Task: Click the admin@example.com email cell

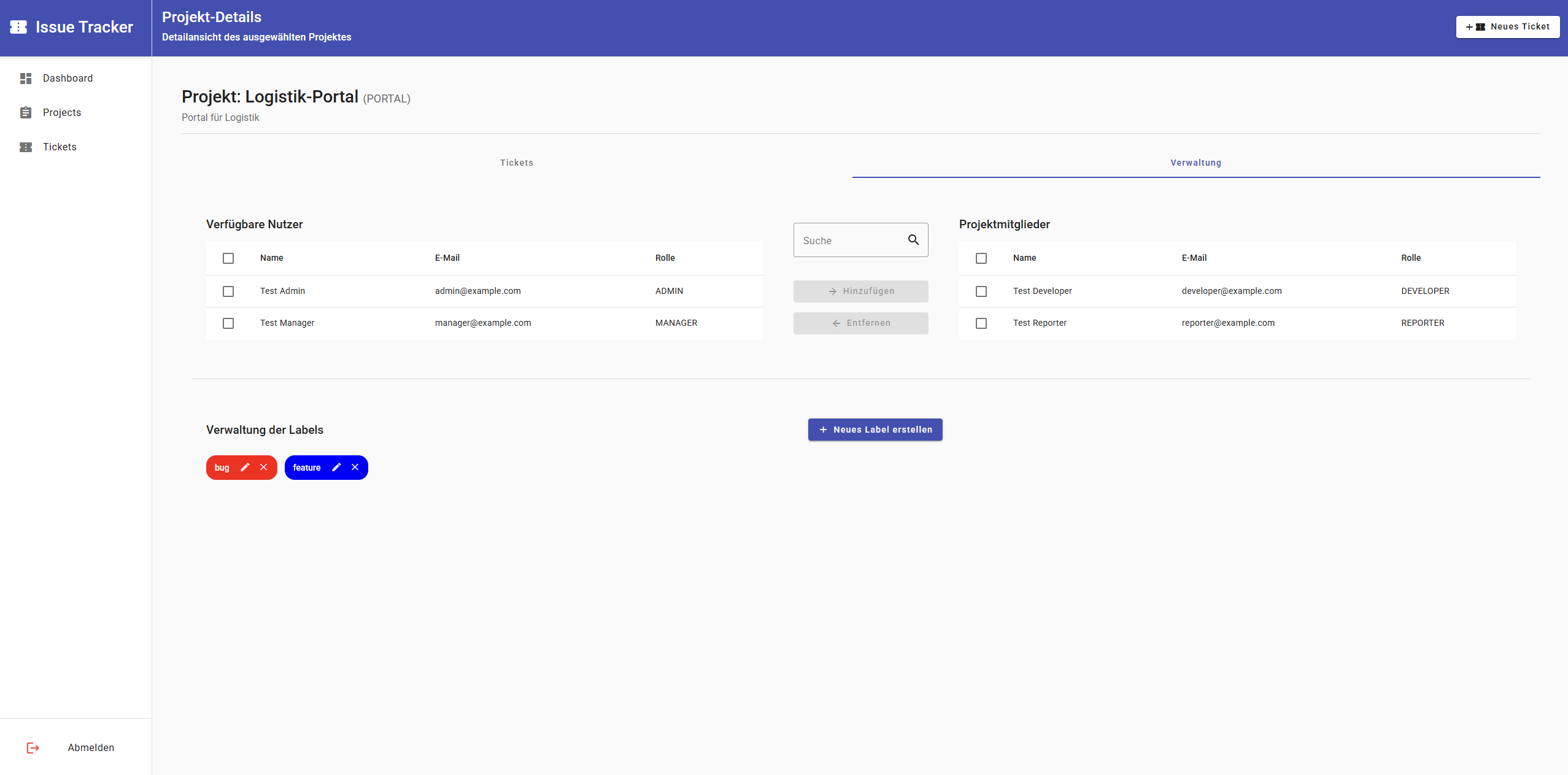Action: coord(478,291)
